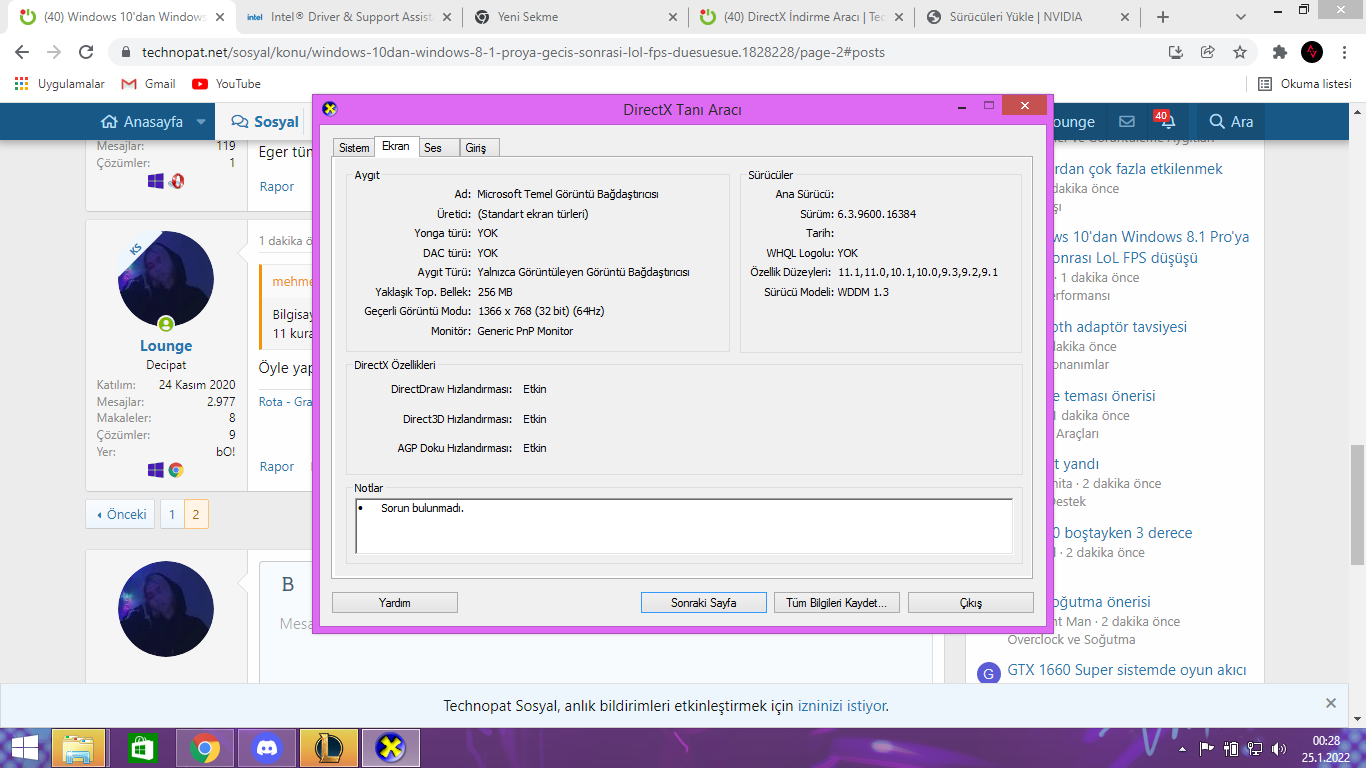
Task: Click Lounge's profile avatar in the post
Action: click(166, 279)
